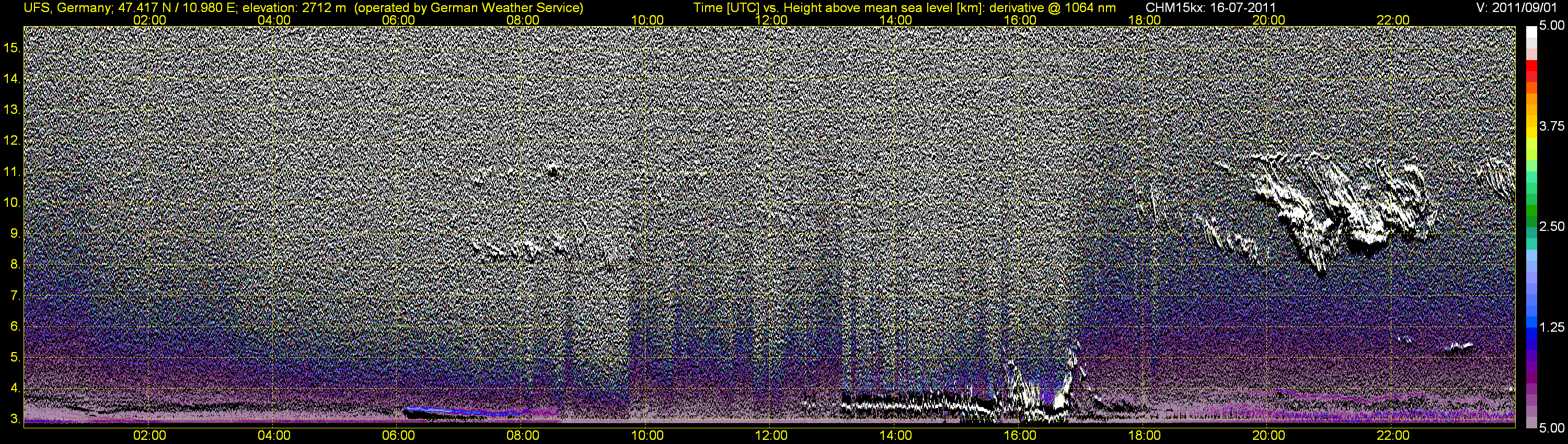1568x444 pixels.
Task: Click the instrument date label "CHM15kx: 16-07-2011"
Action: [1210, 7]
